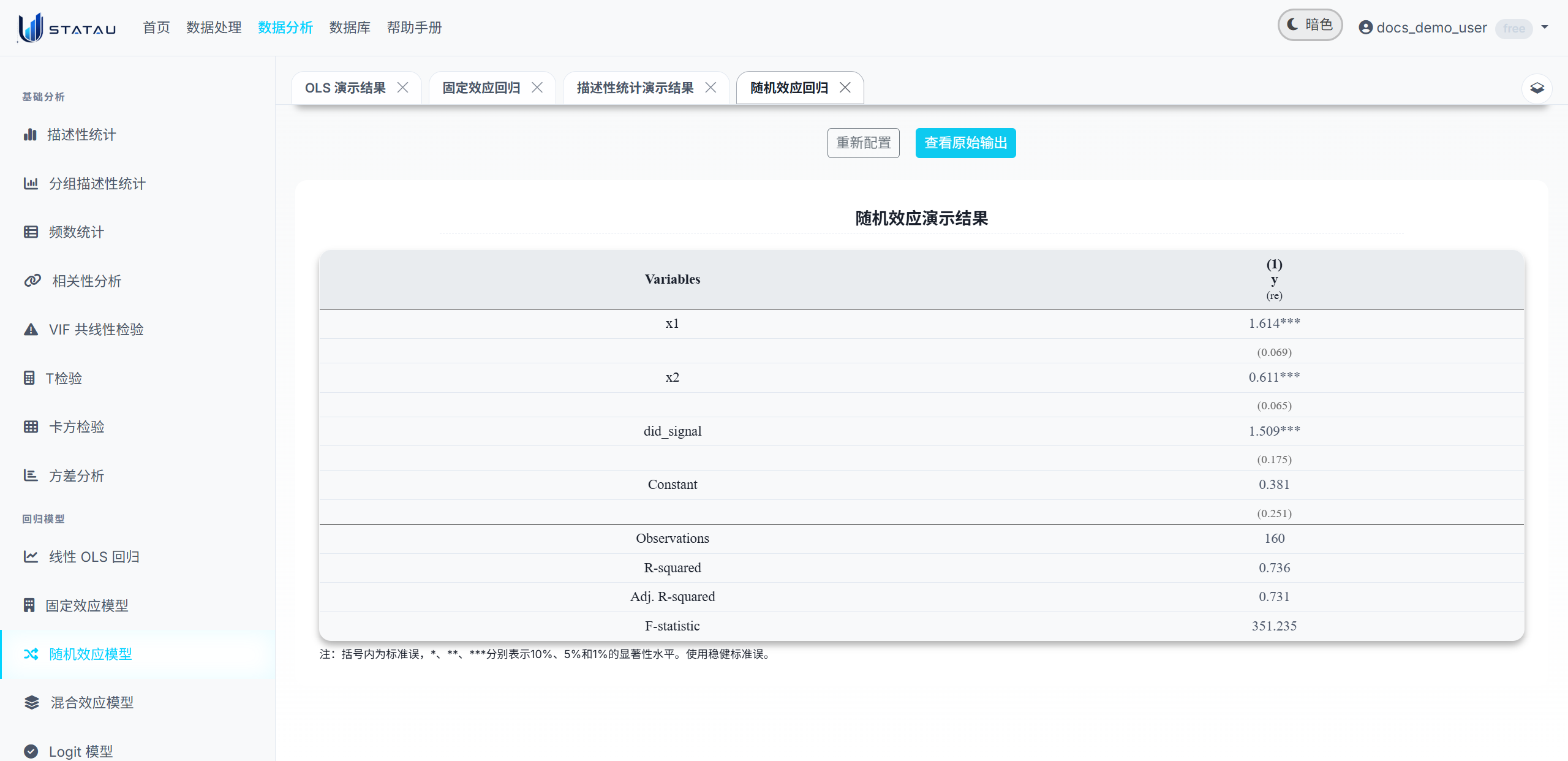Image resolution: width=1568 pixels, height=761 pixels.
Task: Select 随机效应模型 in the sidebar
Action: click(x=138, y=654)
